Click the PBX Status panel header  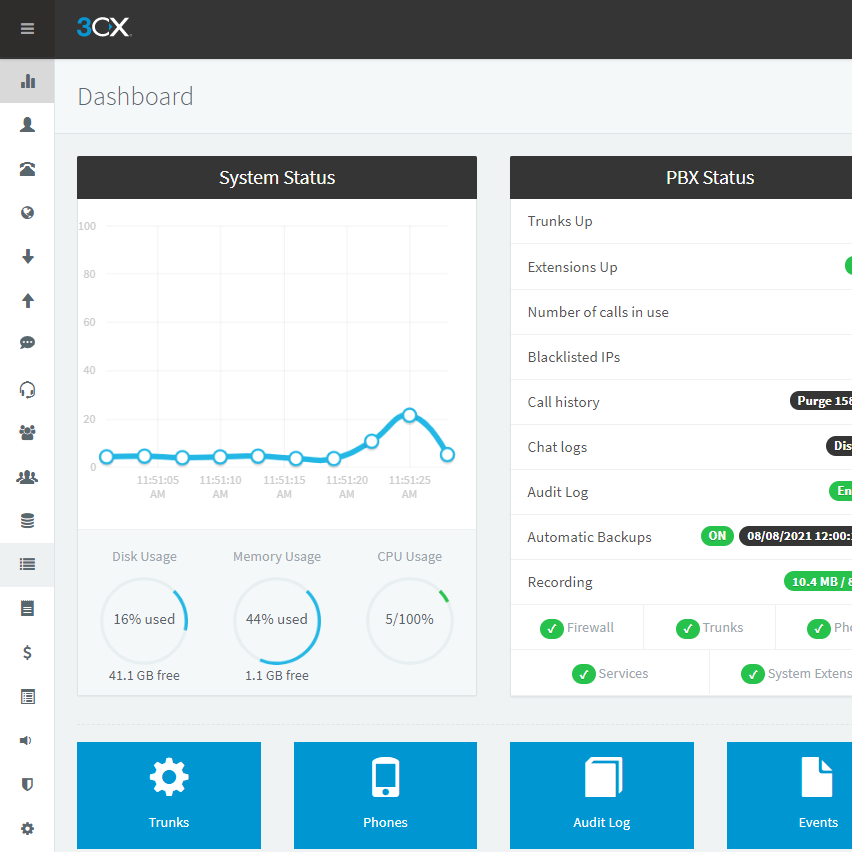pyautogui.click(x=681, y=178)
